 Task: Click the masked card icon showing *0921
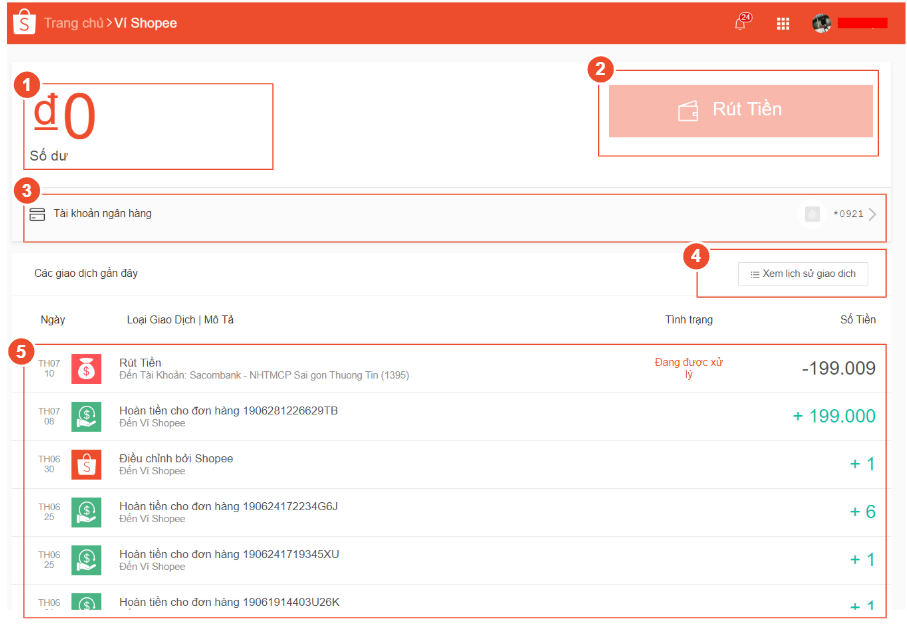pos(811,214)
